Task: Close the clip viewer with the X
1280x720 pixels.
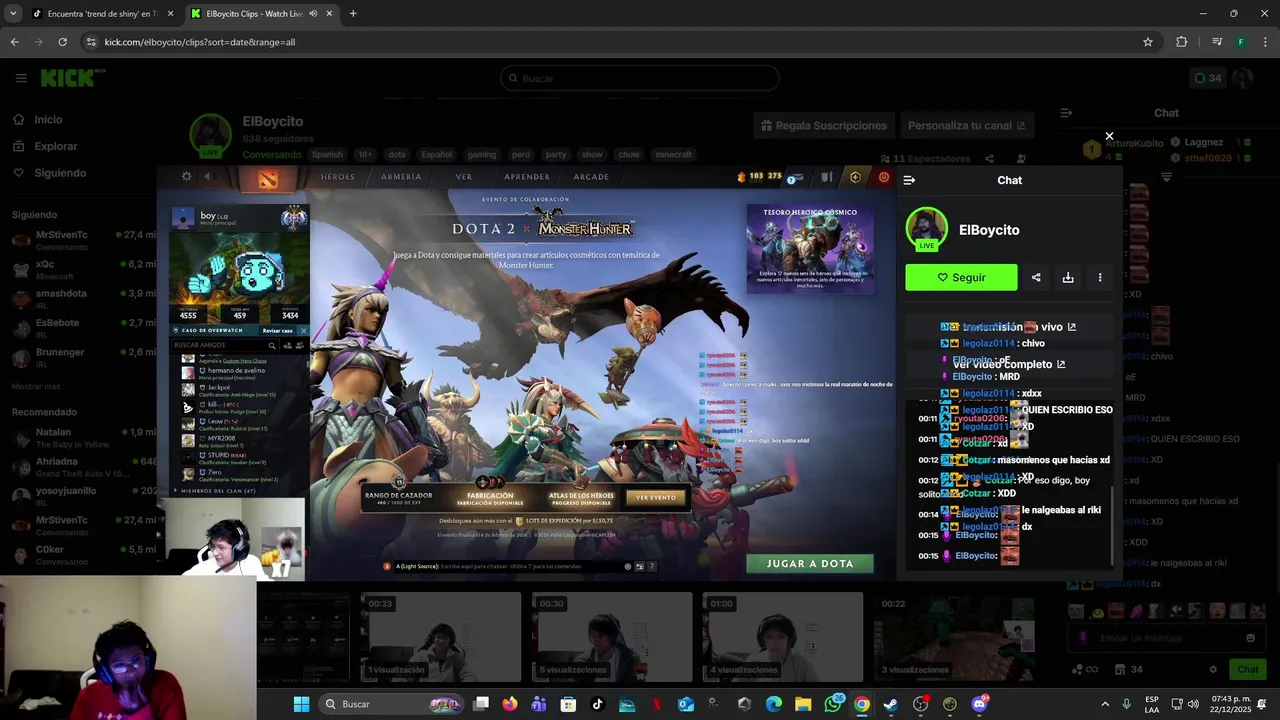Action: click(x=1109, y=136)
